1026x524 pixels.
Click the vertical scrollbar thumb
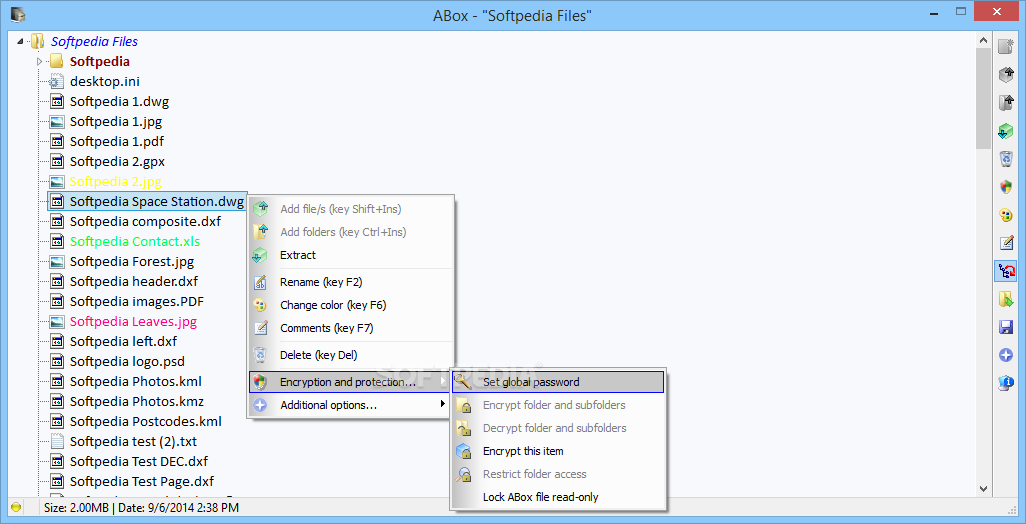[x=983, y=98]
